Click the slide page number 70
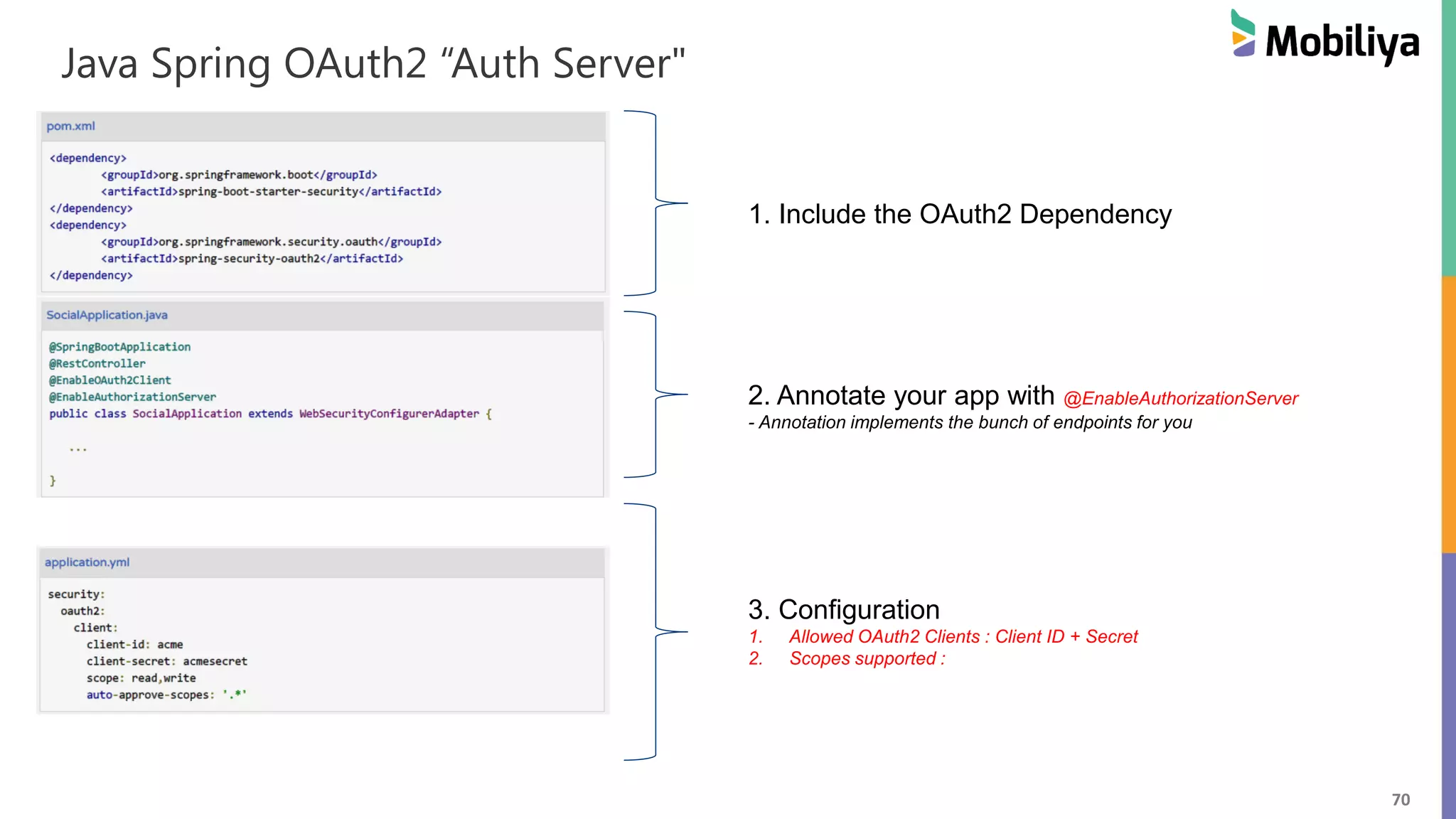Screen dimensions: 1456x819 pyautogui.click(x=1400, y=800)
